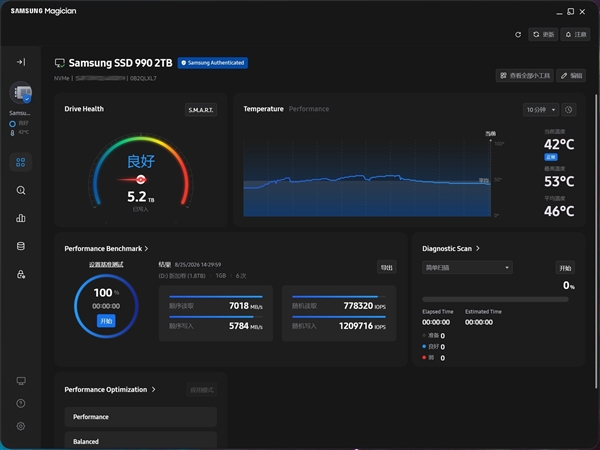Viewport: 600px width, 450px height.
Task: Open the notifications bell button
Action: coord(576,34)
